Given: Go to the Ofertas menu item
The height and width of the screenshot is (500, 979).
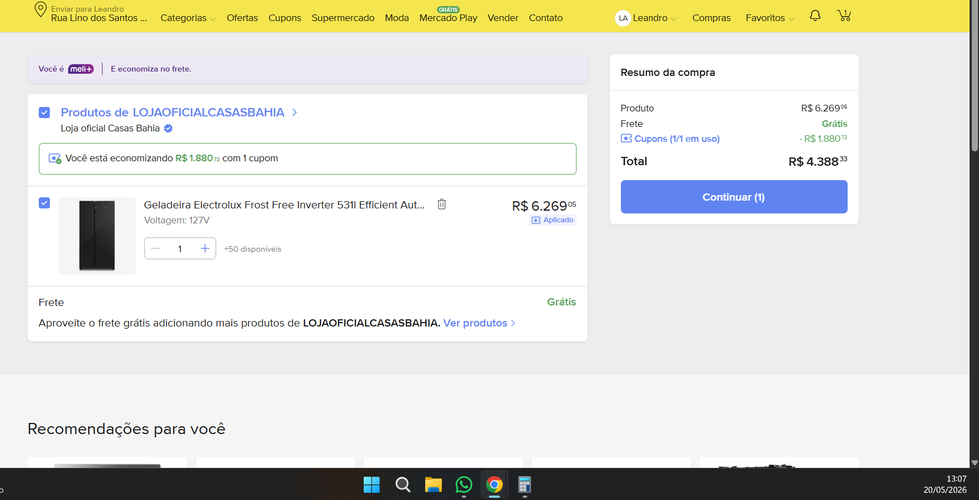Looking at the screenshot, I should [x=242, y=18].
